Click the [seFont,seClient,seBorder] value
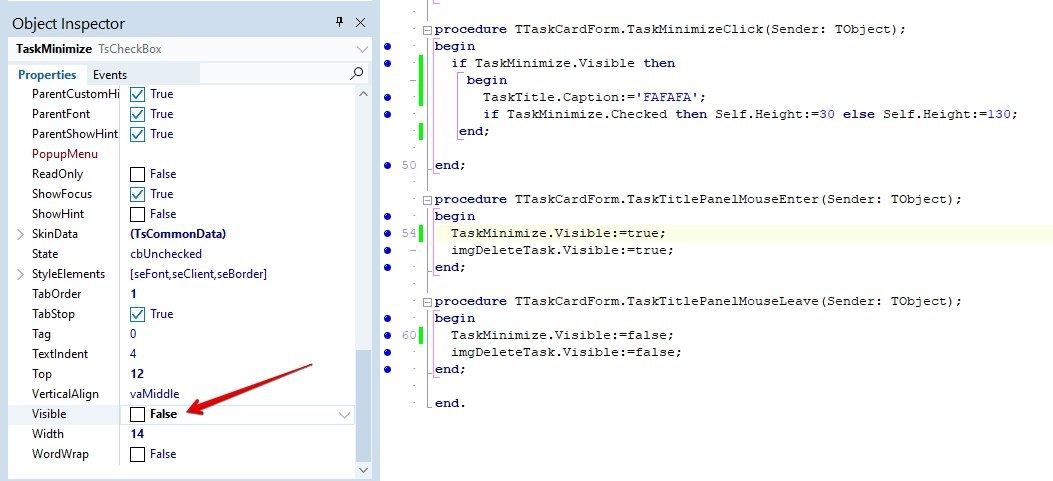1053x481 pixels. [x=198, y=274]
